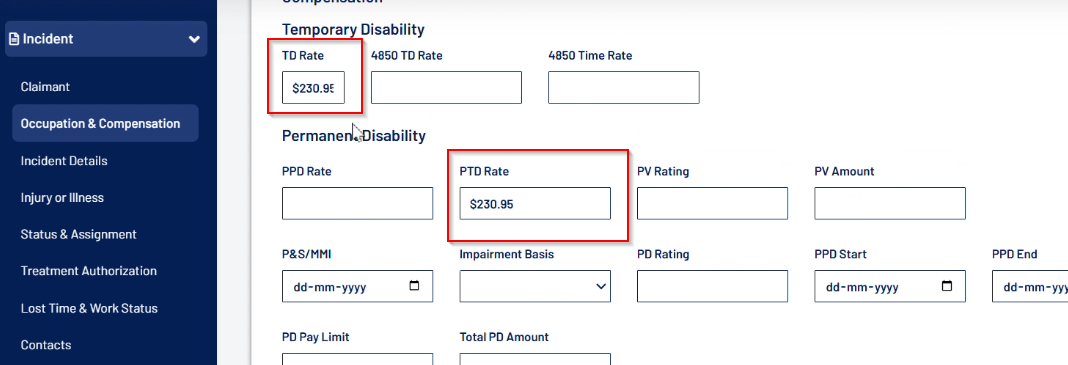Open the Claimant sidebar item
Viewport: 1068px width, 365px height.
point(45,87)
